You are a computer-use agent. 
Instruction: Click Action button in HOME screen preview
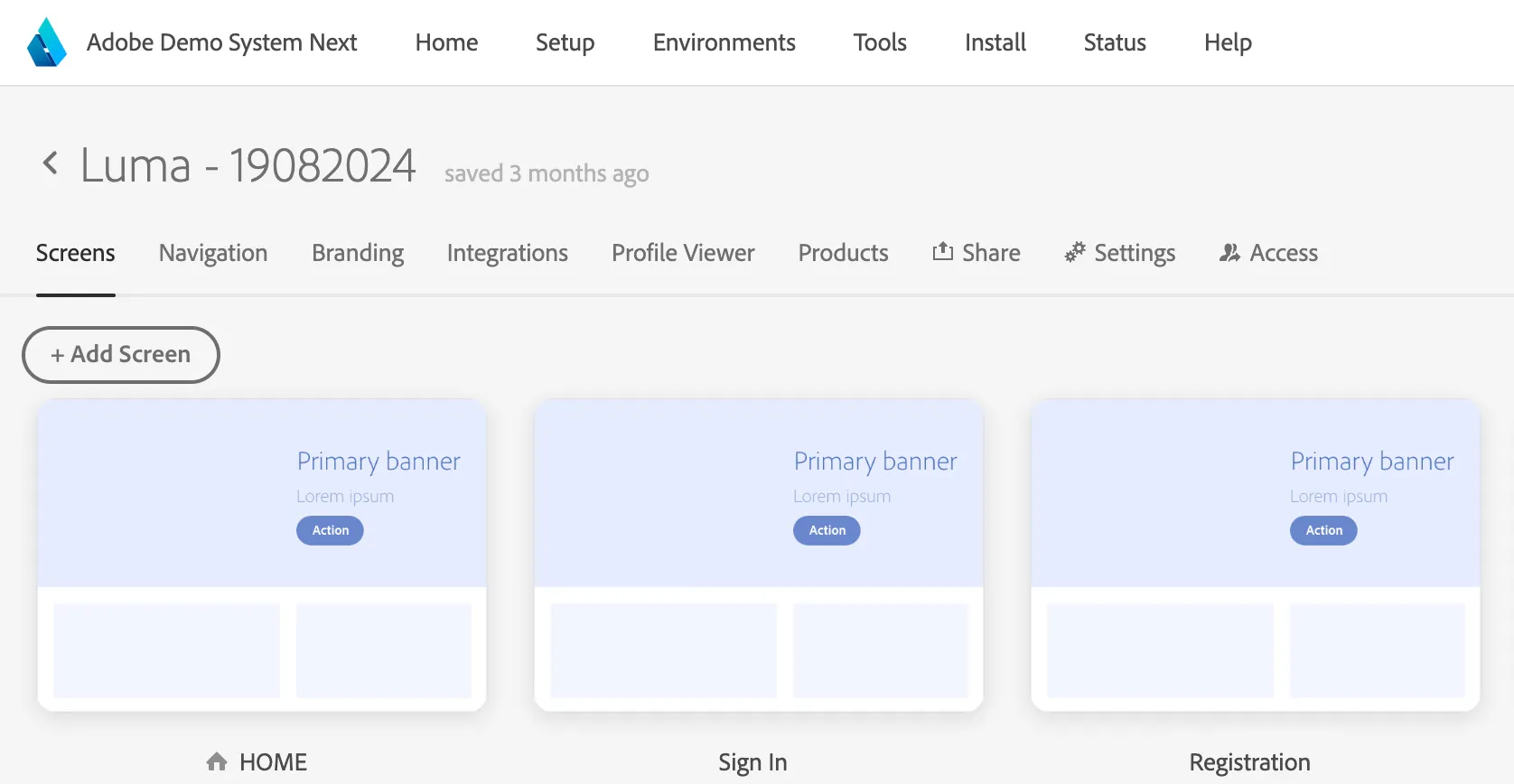[331, 530]
